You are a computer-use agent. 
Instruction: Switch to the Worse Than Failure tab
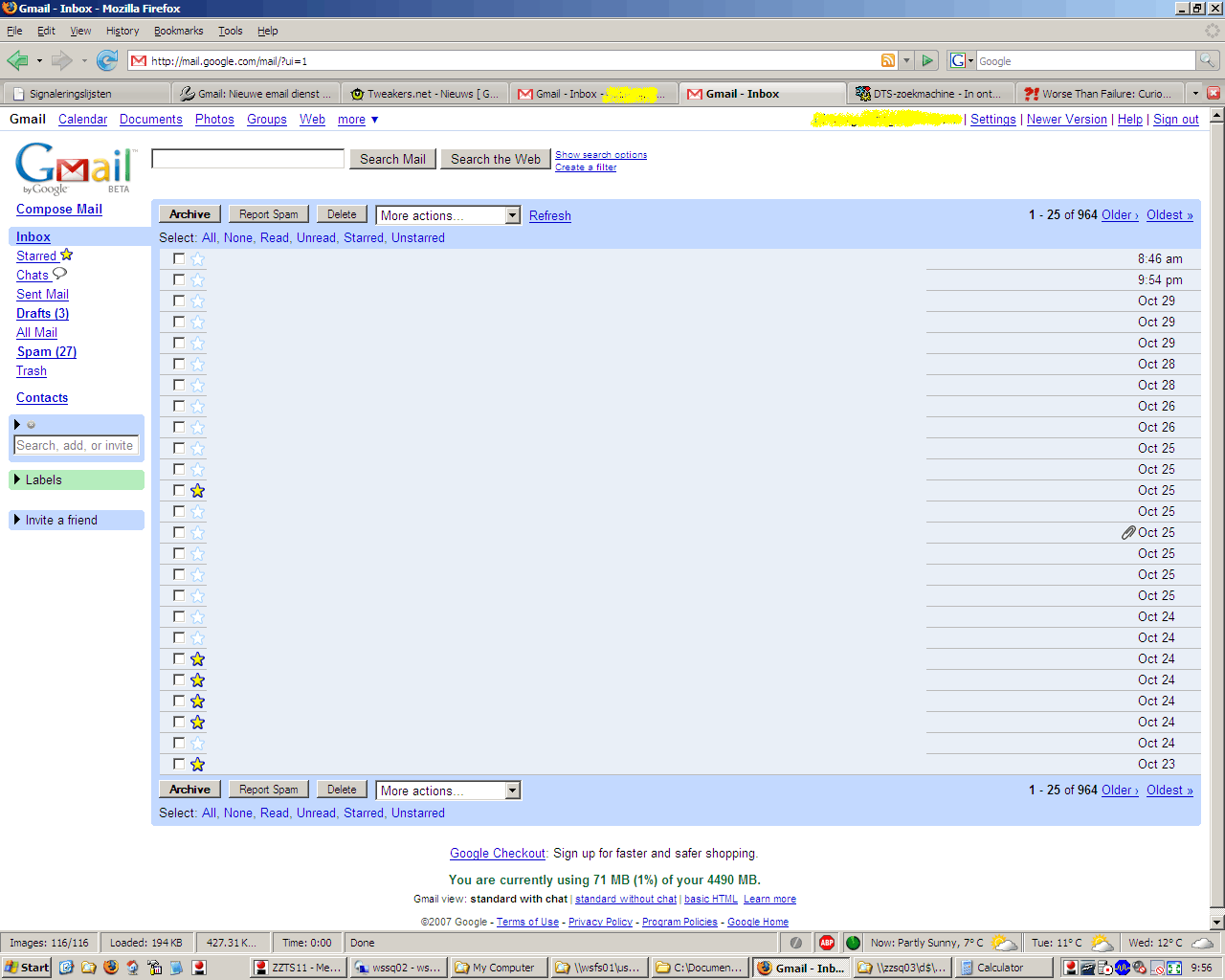1099,93
